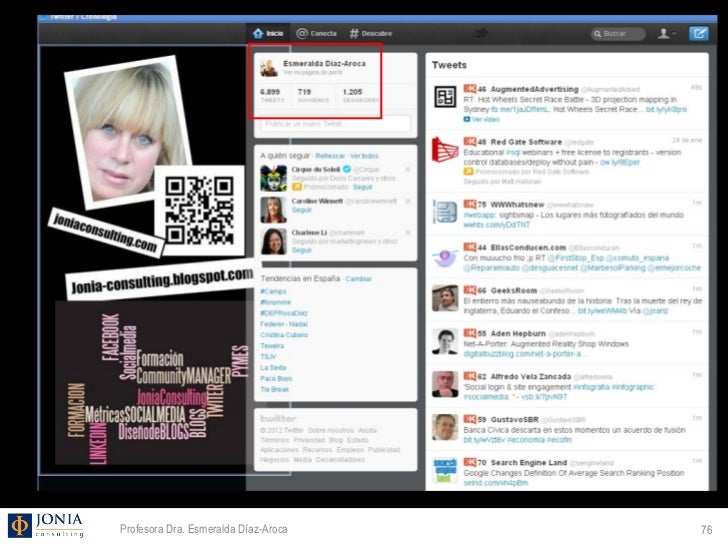Click promoted badge icon under Cirque du Soleil
The width and height of the screenshot is (728, 546).
pyautogui.click(x=297, y=187)
